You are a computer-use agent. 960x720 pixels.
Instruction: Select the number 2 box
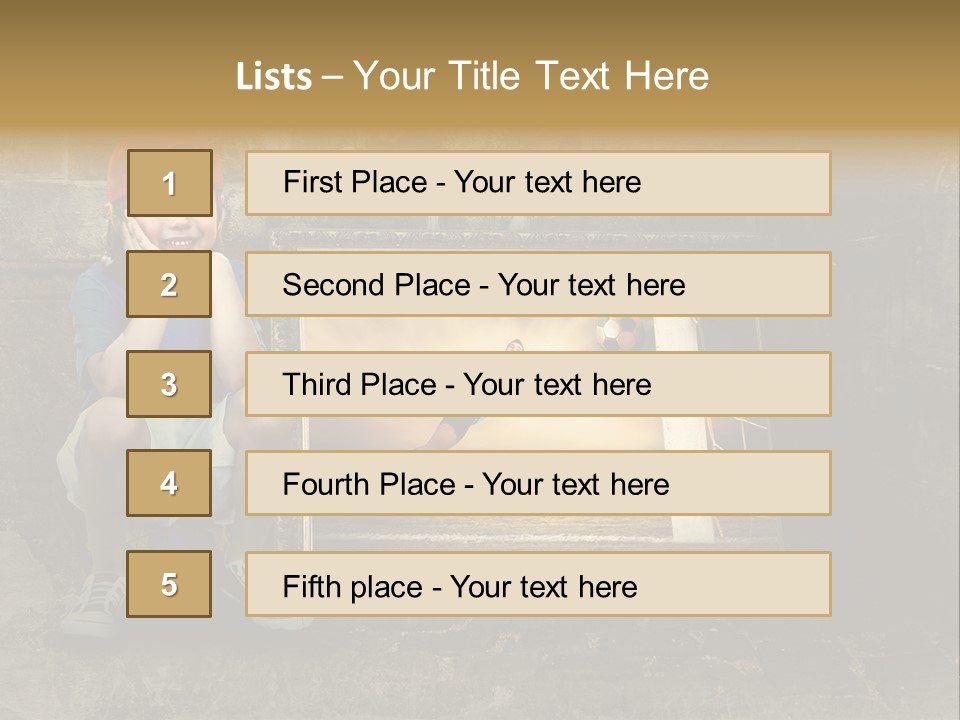click(x=169, y=284)
